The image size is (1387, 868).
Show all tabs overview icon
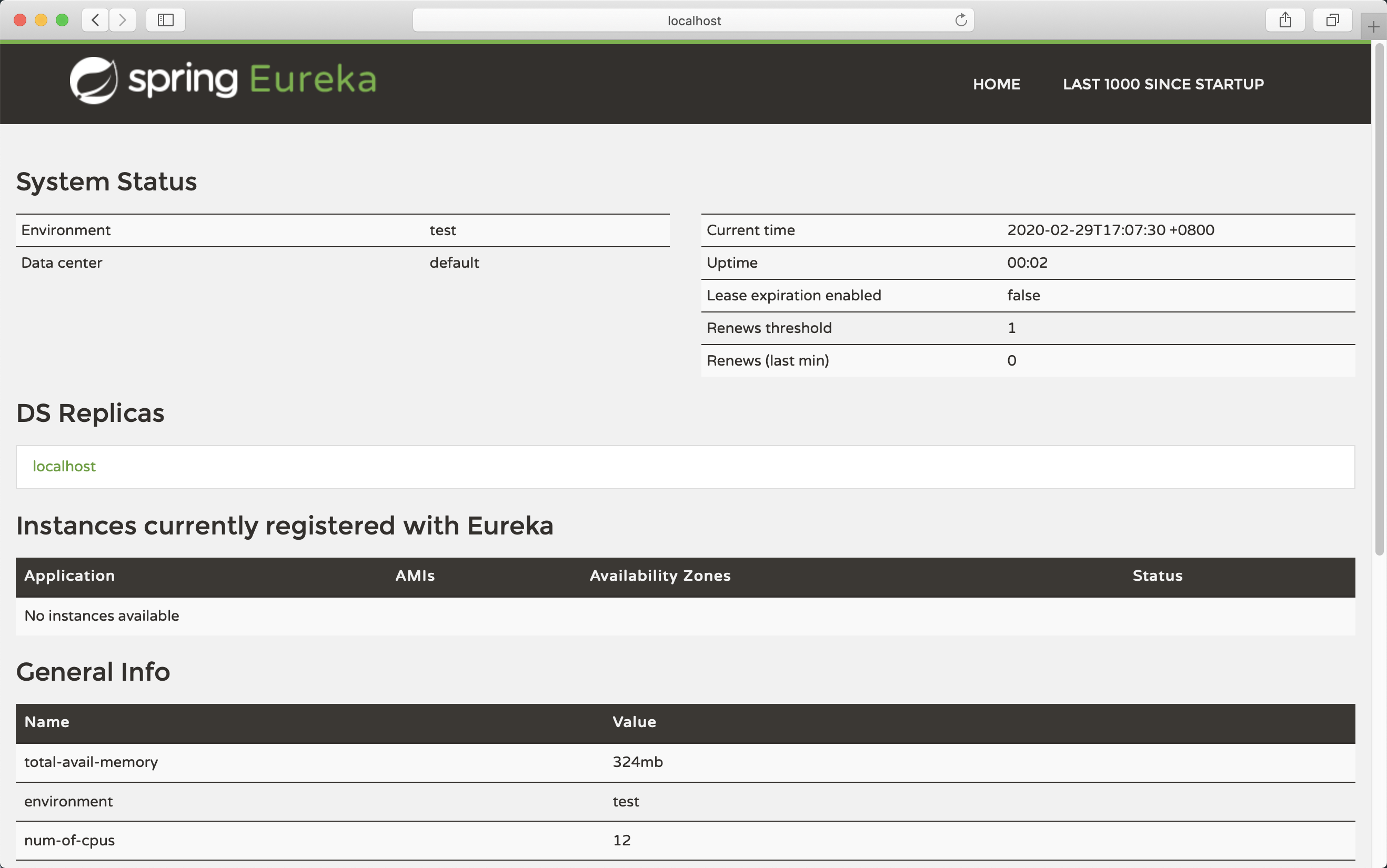(x=1332, y=21)
